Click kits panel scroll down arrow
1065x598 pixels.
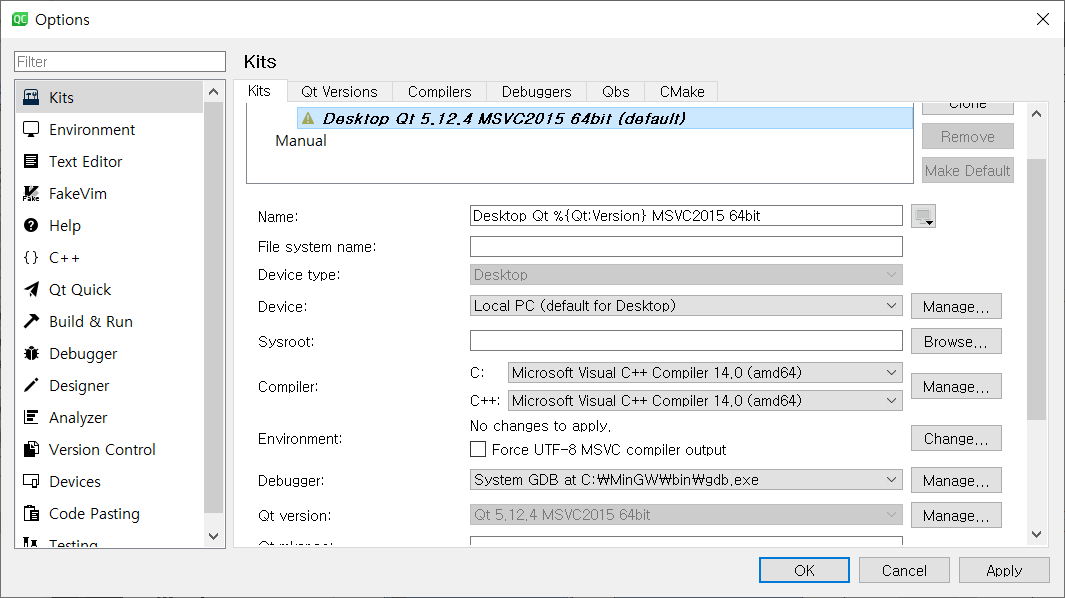1036,535
